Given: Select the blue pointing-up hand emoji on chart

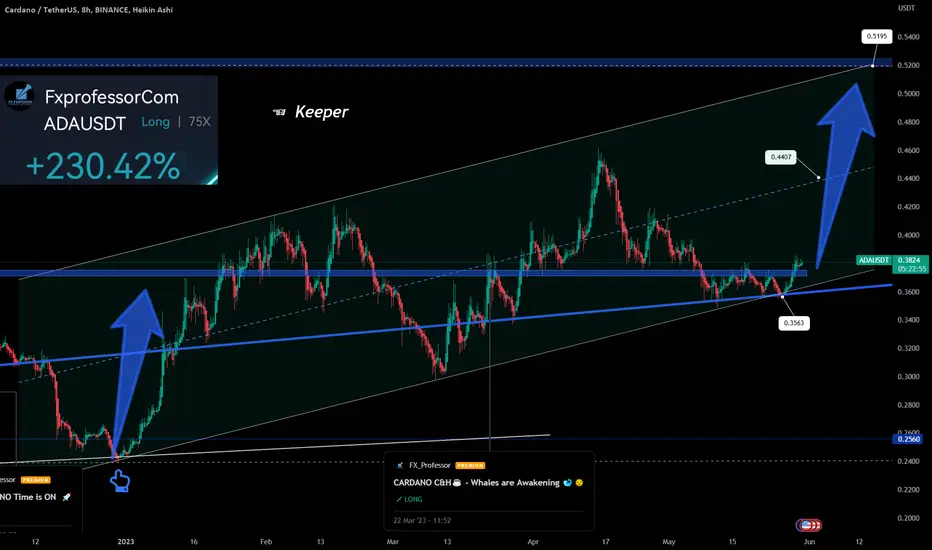Looking at the screenshot, I should pos(119,481).
